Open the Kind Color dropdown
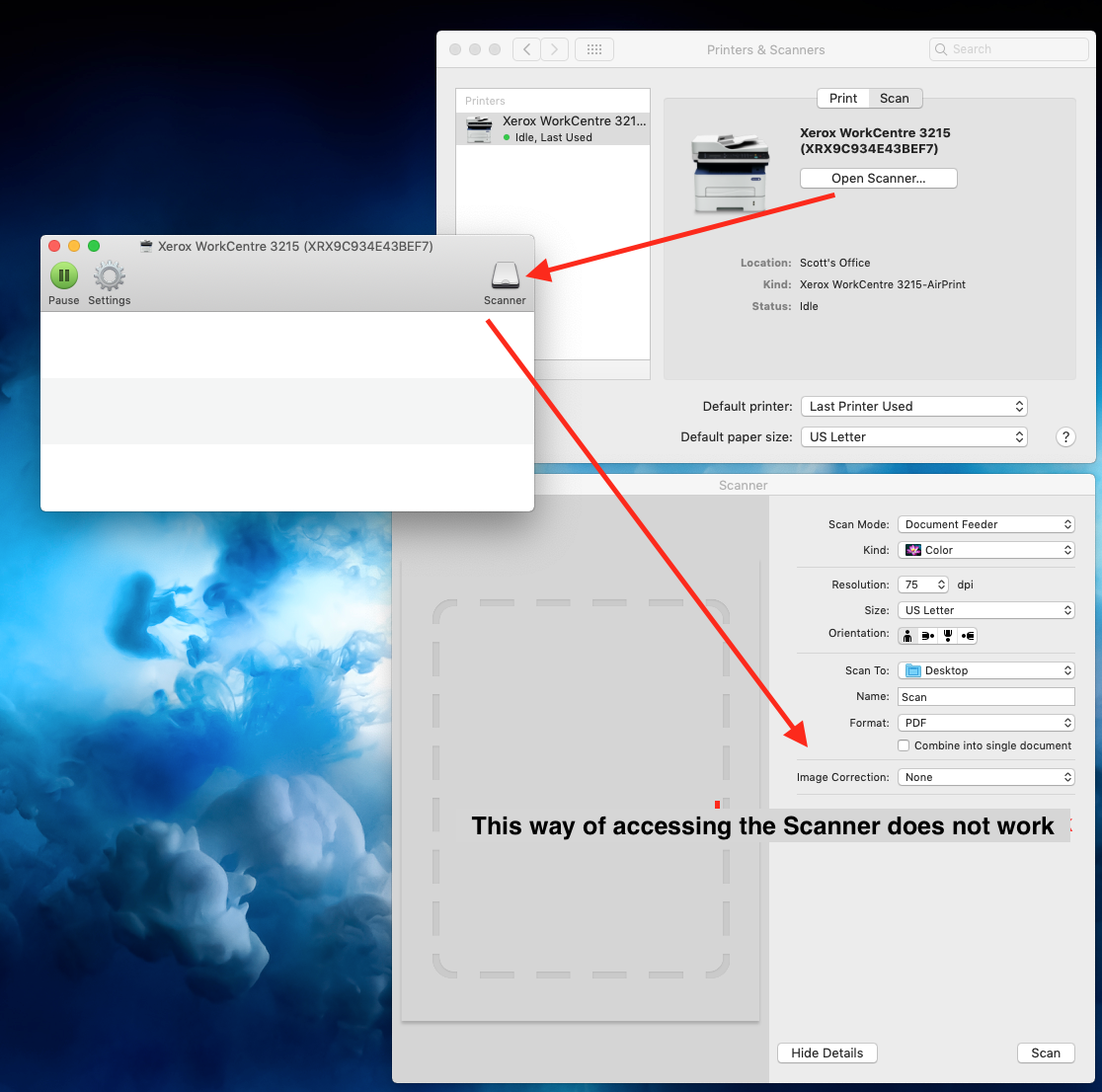Viewport: 1102px width, 1092px height. [986, 550]
